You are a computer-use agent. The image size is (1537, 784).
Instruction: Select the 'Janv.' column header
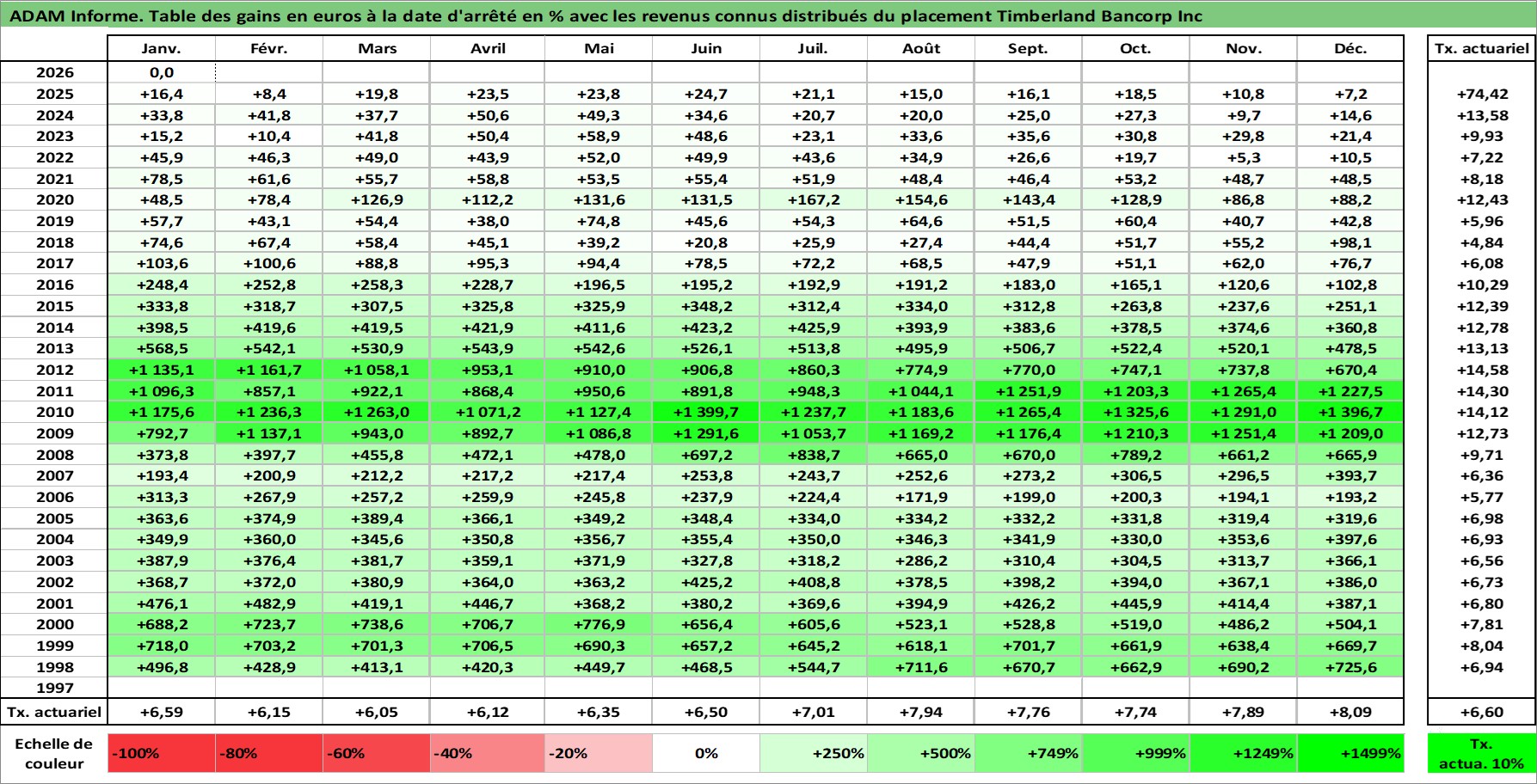click(x=161, y=48)
